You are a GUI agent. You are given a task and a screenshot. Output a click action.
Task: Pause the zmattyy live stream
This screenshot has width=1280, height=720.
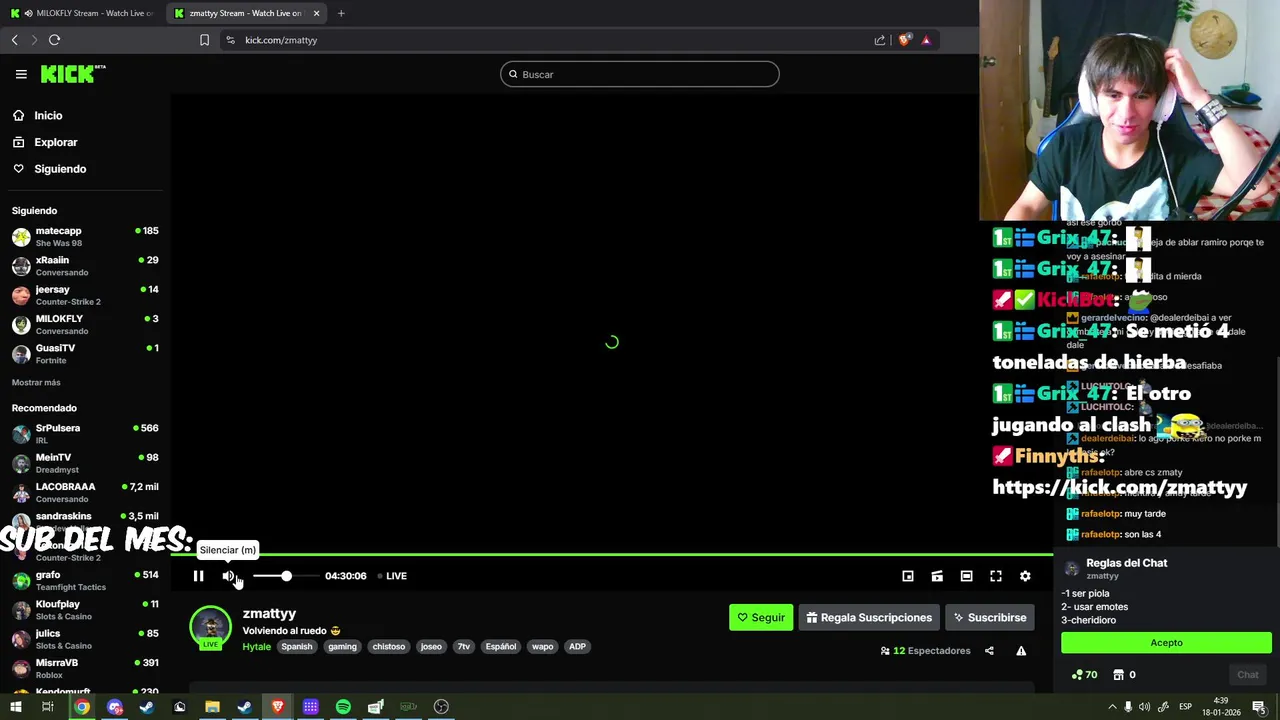(198, 576)
